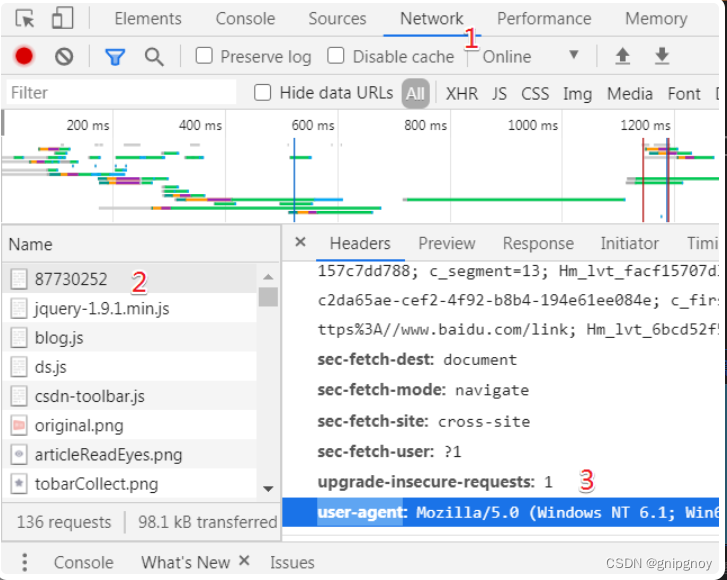Viewport: 727px width, 580px height.
Task: Open the Initiator tab
Action: 629,243
